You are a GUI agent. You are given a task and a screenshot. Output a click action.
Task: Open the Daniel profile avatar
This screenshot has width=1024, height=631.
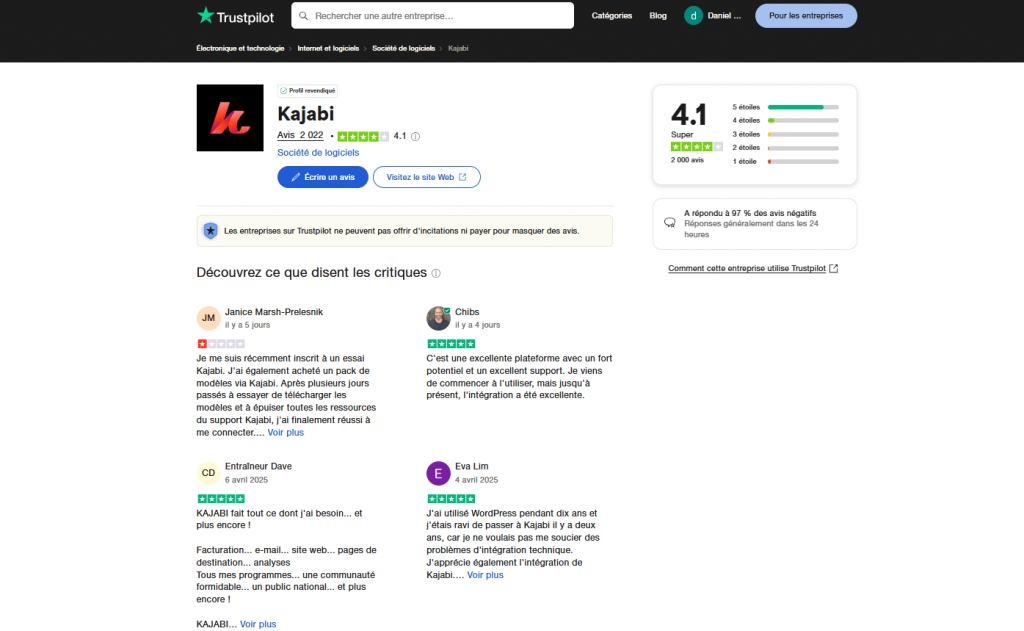pos(693,16)
